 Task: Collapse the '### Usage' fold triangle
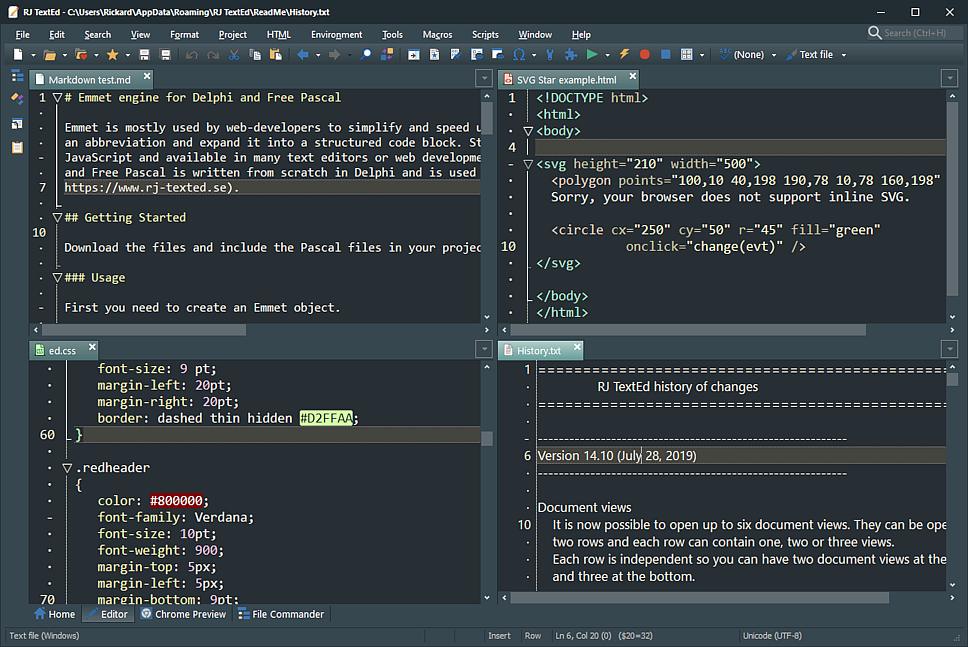(57, 277)
